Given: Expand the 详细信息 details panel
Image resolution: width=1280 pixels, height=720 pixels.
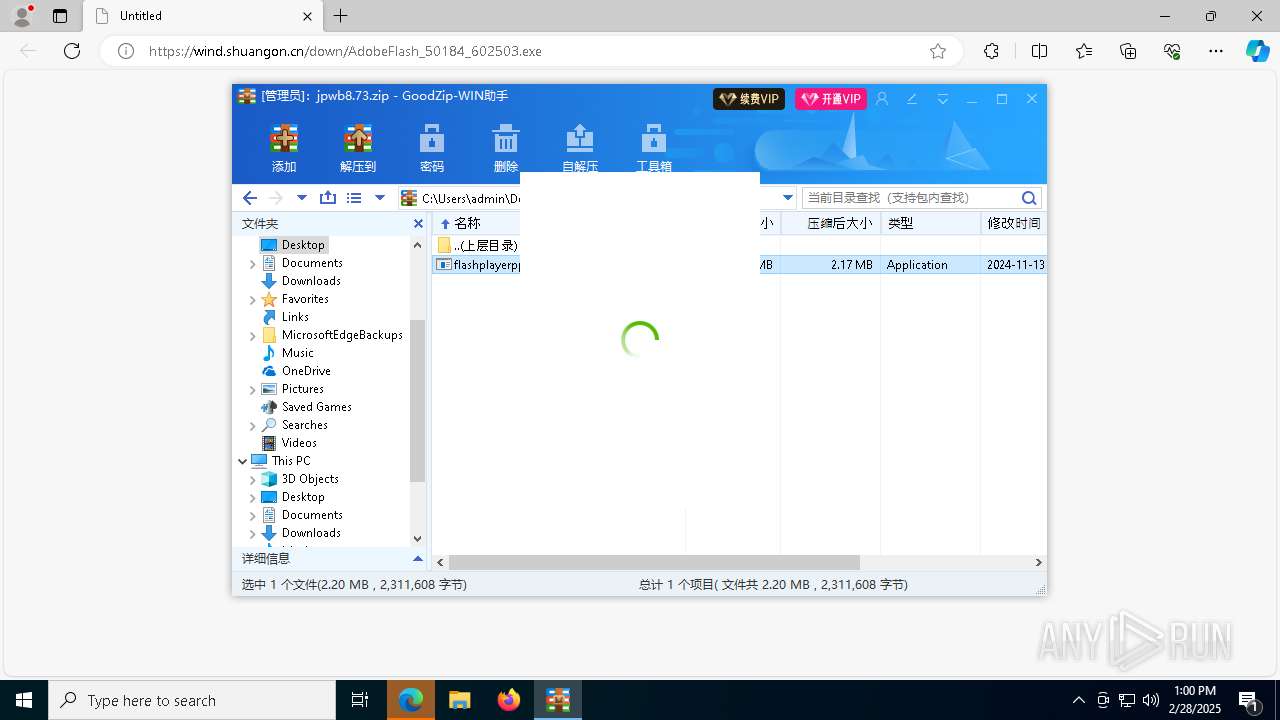Looking at the screenshot, I should pyautogui.click(x=418, y=559).
